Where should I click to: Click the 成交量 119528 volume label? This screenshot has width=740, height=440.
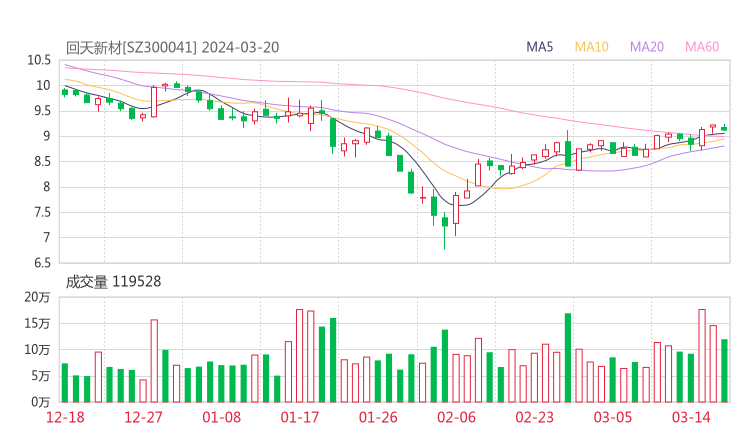pyautogui.click(x=113, y=282)
